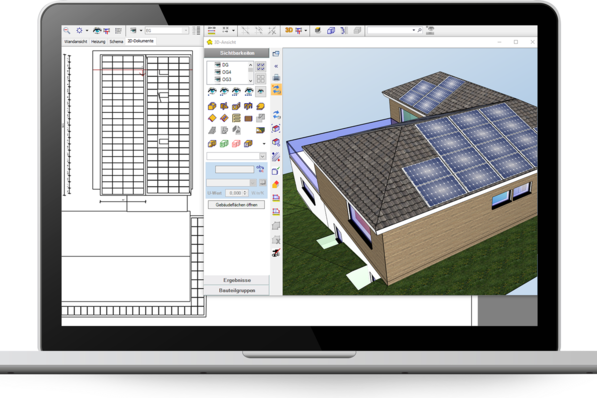Viewport: 597px width, 398px height.
Task: Select the 2D-Dokumente tab
Action: click(140, 41)
